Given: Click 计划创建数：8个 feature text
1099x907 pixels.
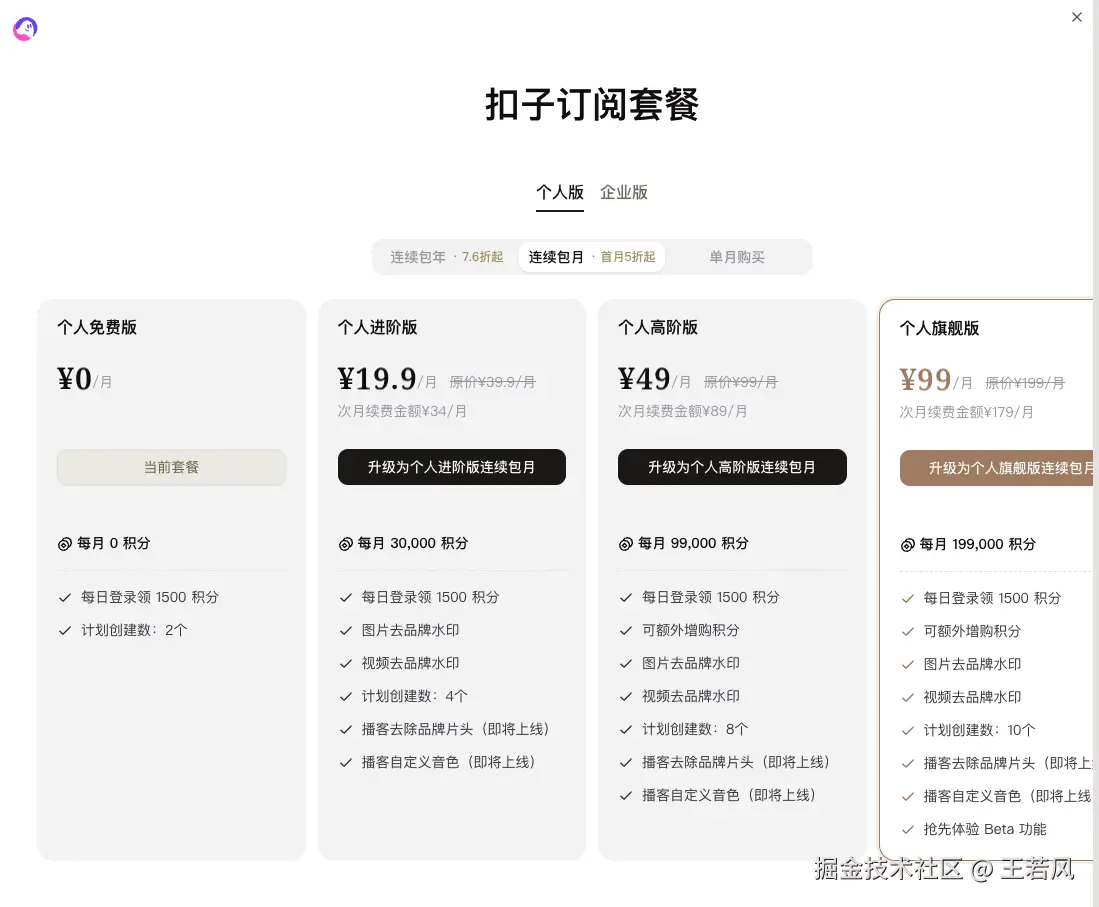Looking at the screenshot, I should tap(695, 729).
